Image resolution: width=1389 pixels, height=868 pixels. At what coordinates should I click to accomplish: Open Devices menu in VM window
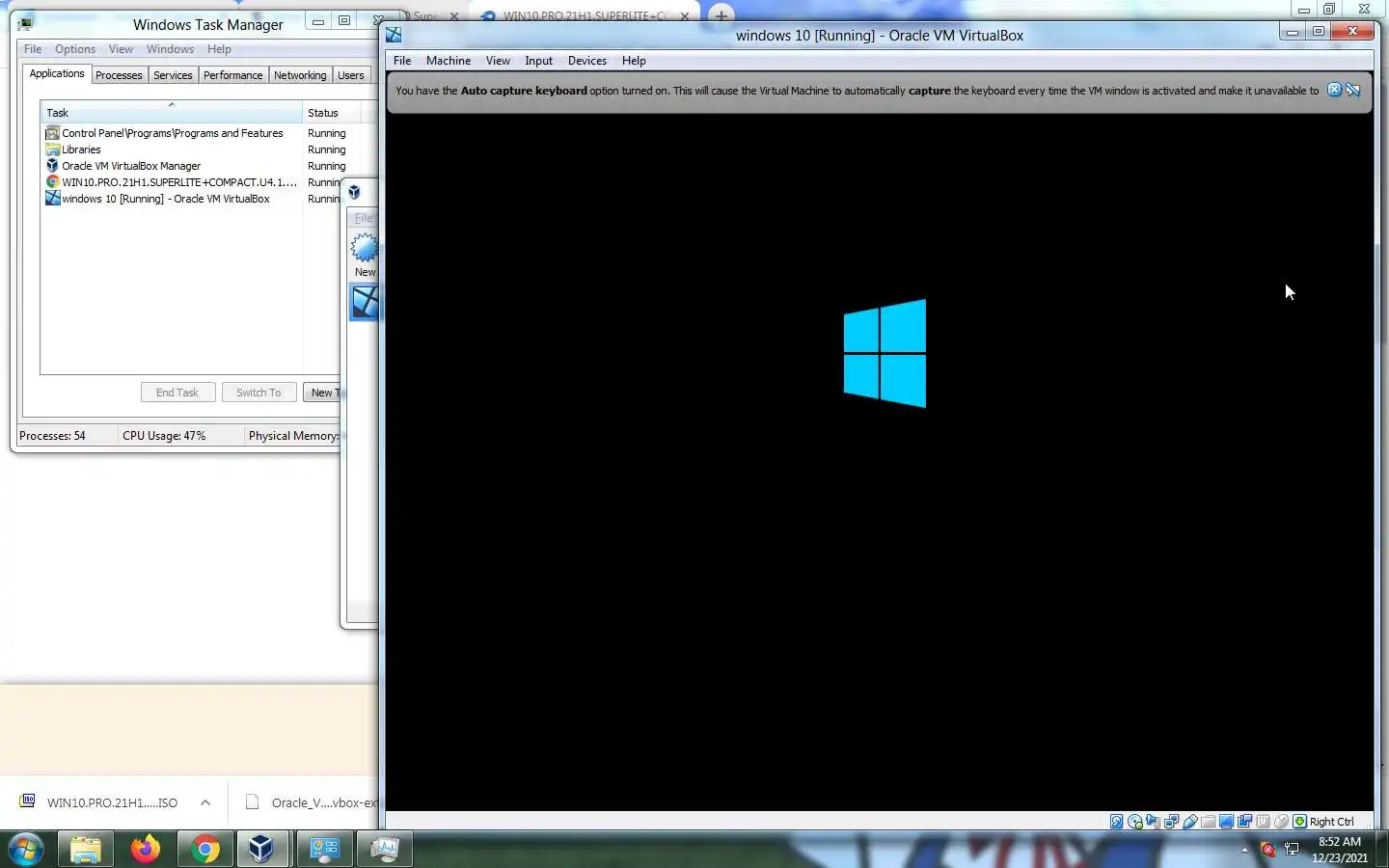[x=586, y=61]
